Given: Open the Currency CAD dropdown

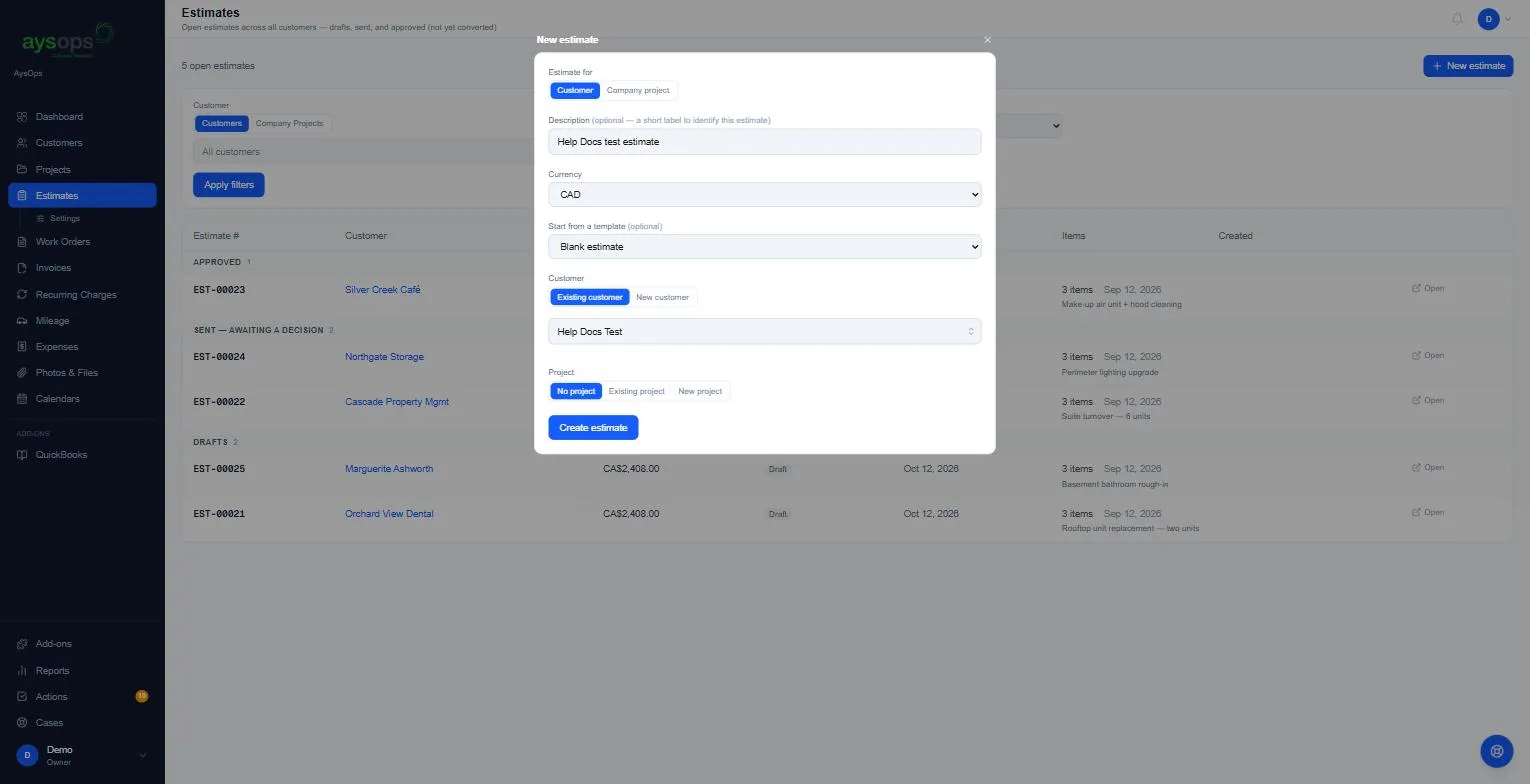Looking at the screenshot, I should point(765,195).
